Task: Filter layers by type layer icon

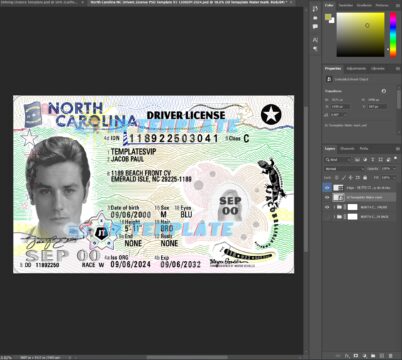Action: pyautogui.click(x=373, y=160)
